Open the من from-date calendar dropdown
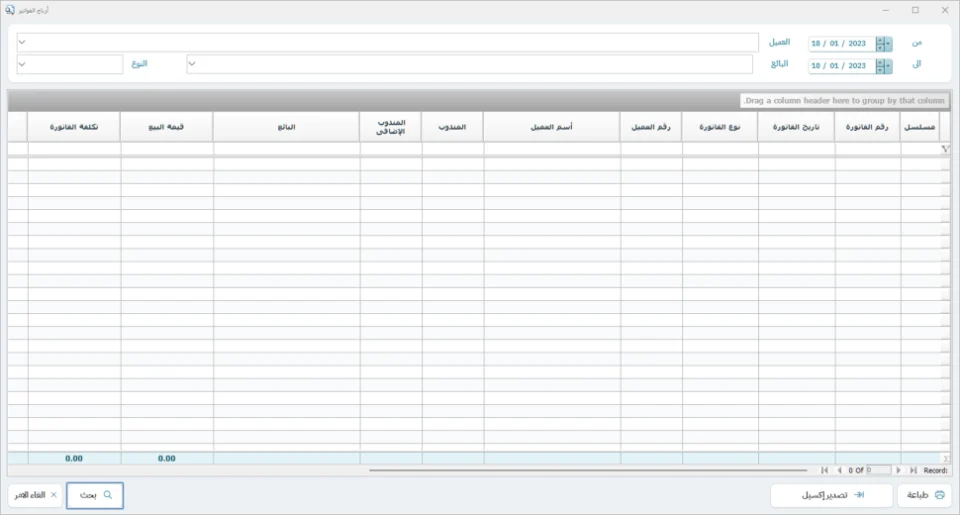960x515 pixels. coord(887,43)
